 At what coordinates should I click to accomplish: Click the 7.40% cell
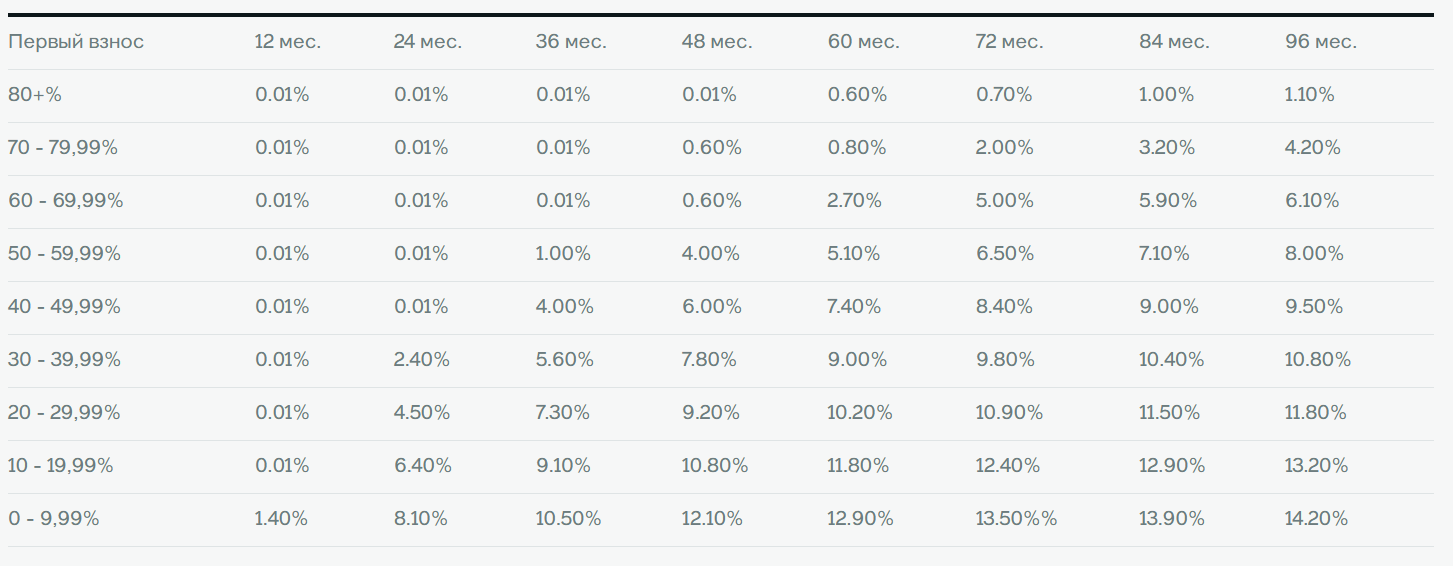click(855, 307)
